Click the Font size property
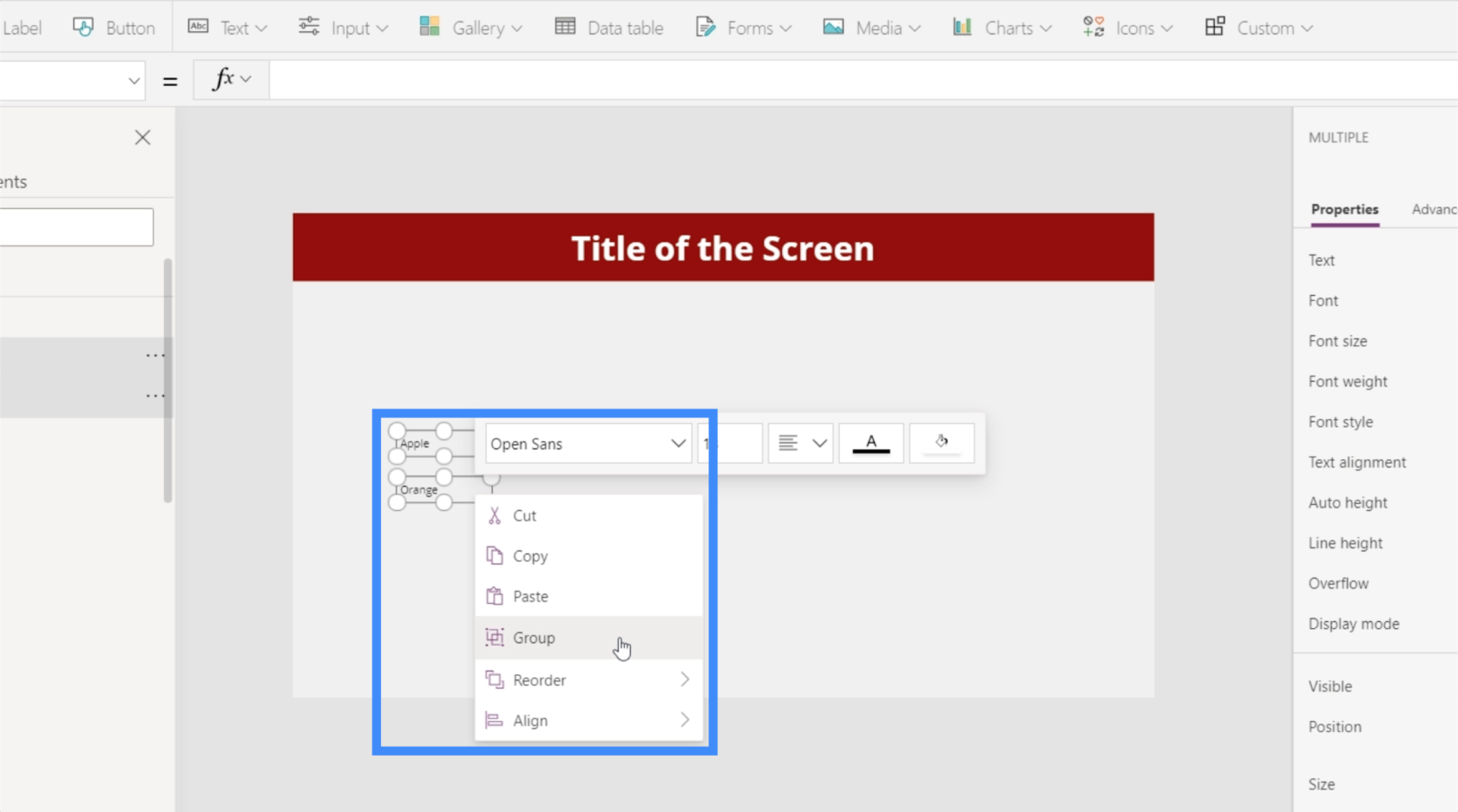Viewport: 1458px width, 812px height. click(1337, 341)
